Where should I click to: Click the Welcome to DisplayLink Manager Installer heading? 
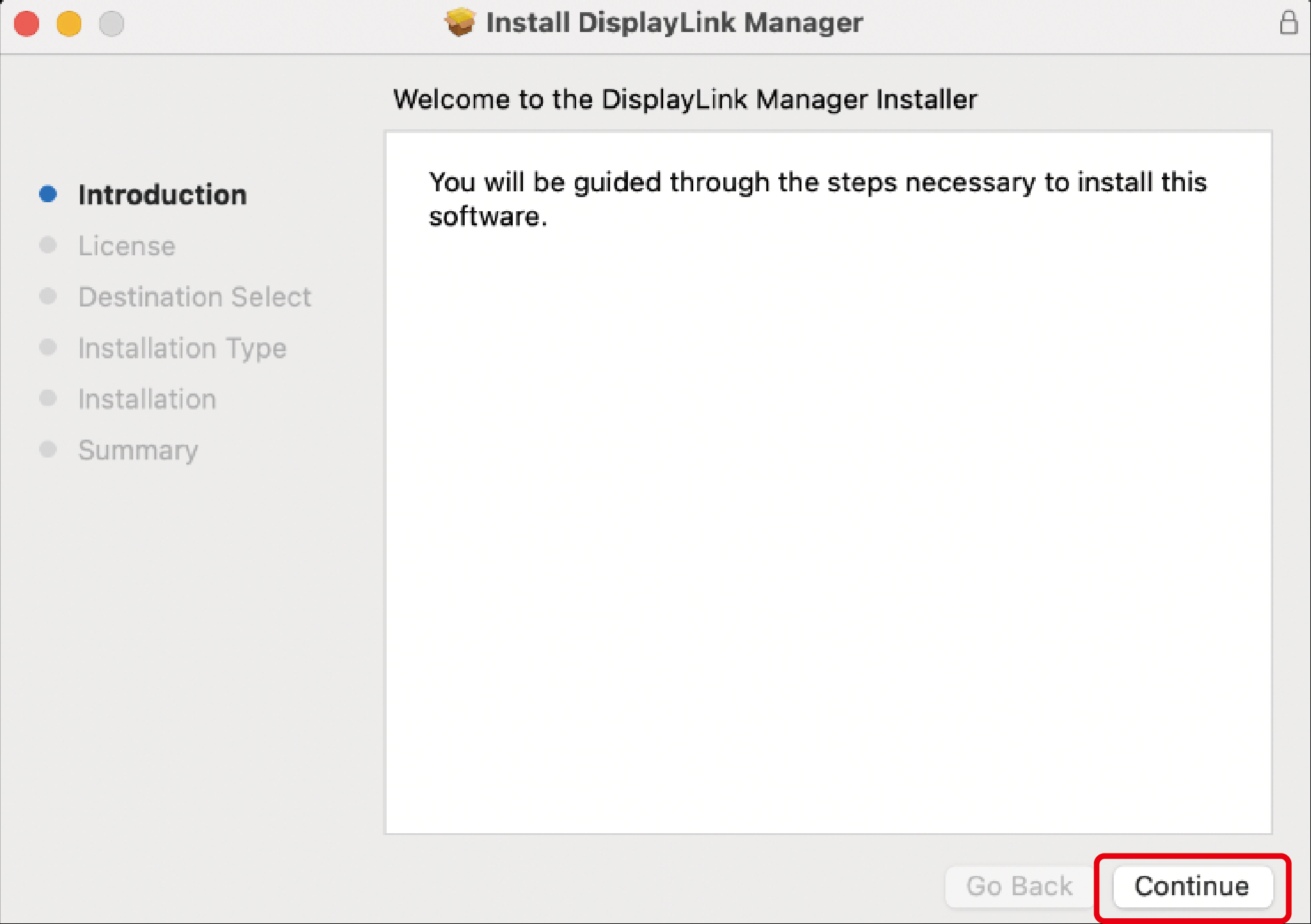(685, 100)
